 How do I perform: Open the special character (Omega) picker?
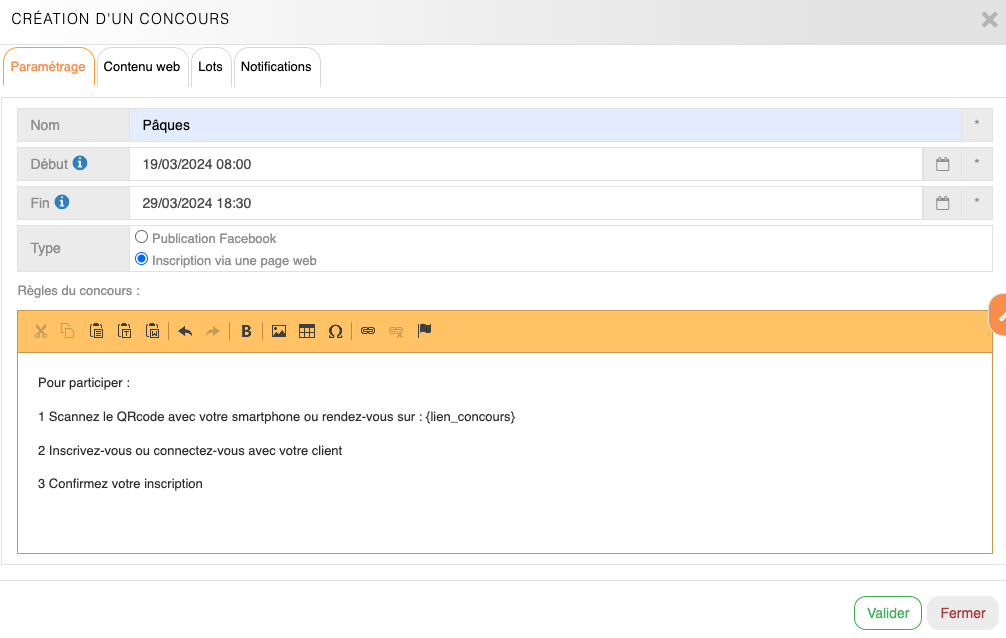(x=335, y=331)
